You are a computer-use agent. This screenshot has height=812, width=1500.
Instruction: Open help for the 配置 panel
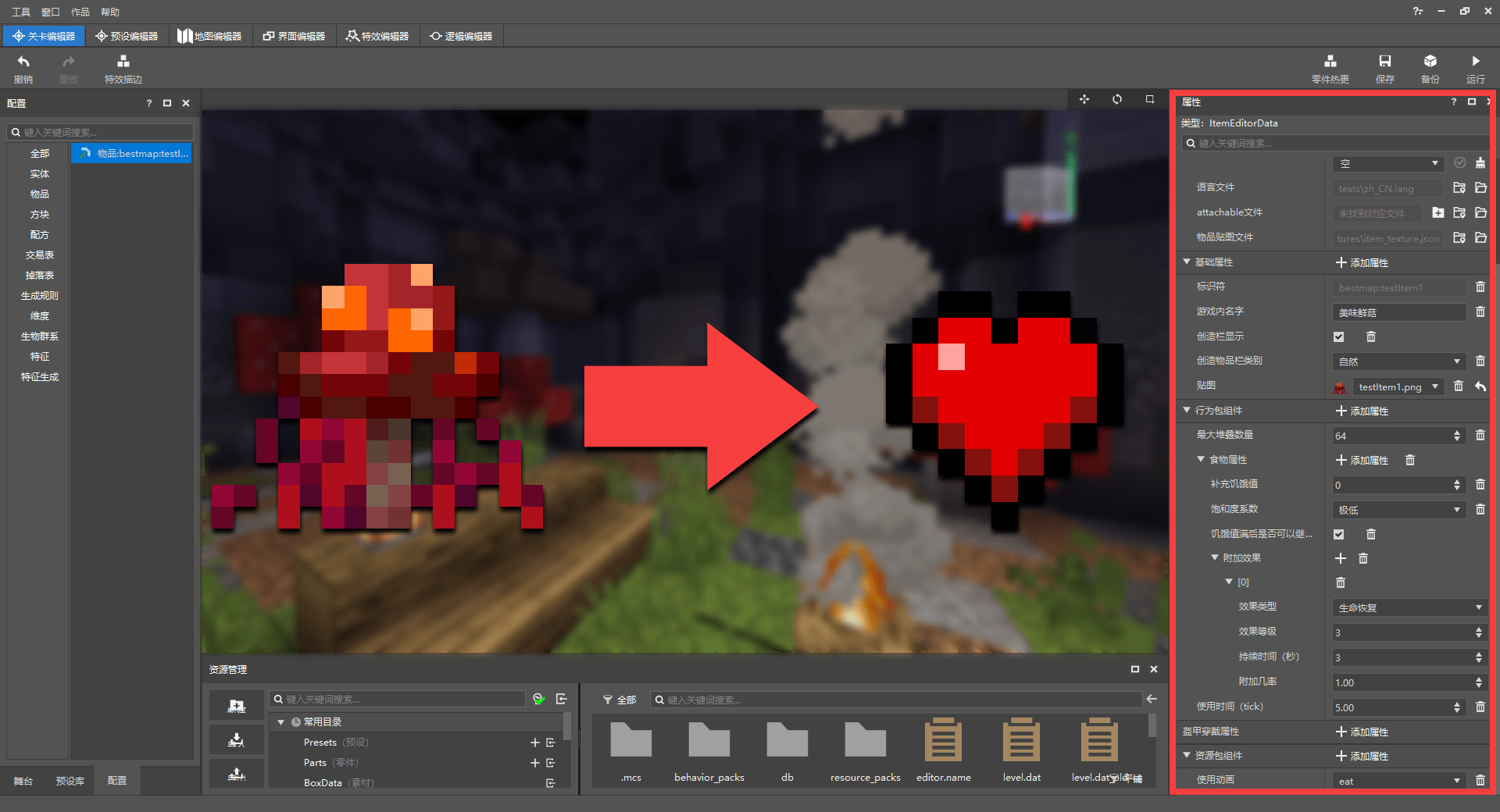click(148, 103)
